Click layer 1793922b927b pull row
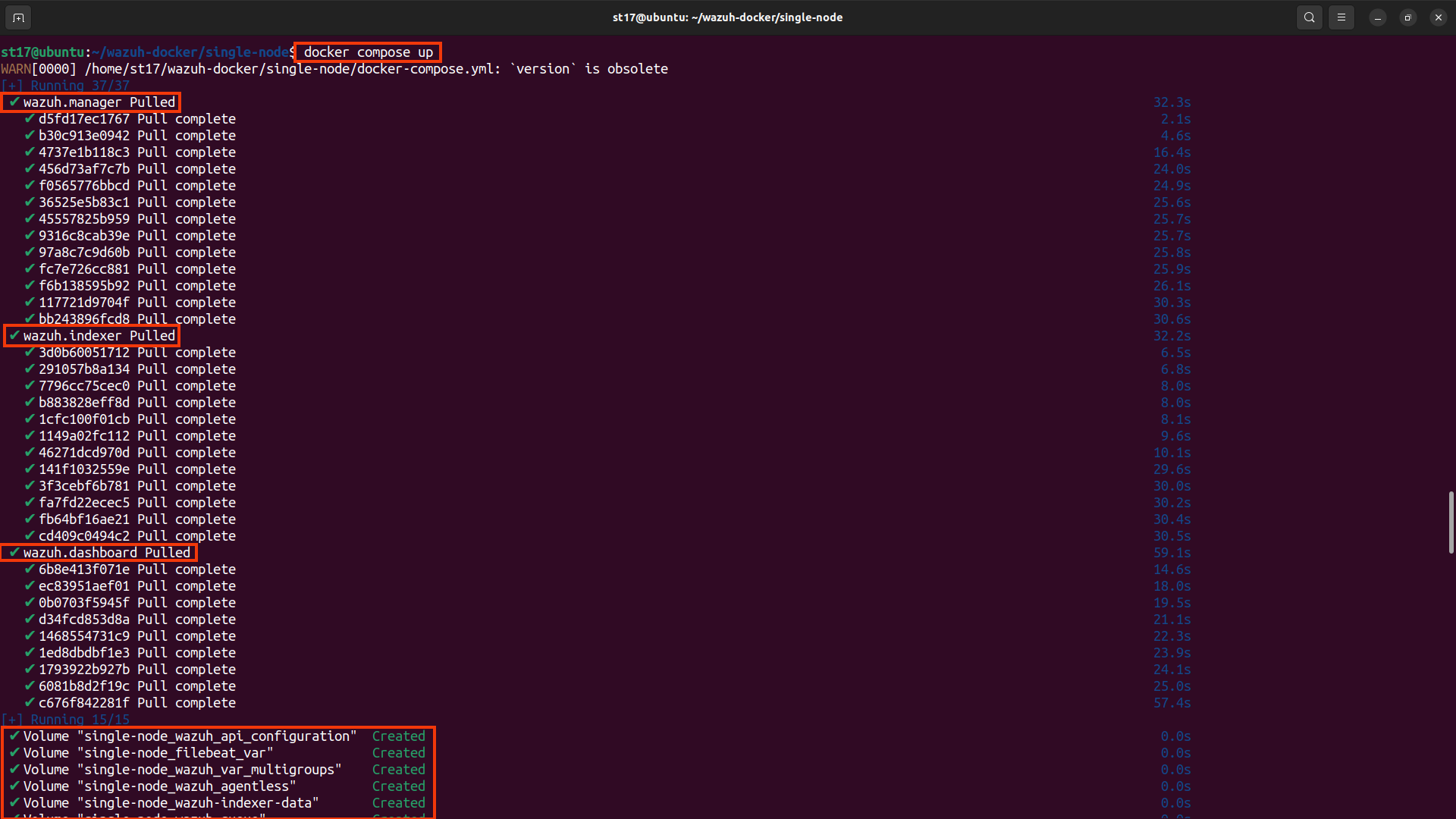The height and width of the screenshot is (819, 1456). pos(130,670)
